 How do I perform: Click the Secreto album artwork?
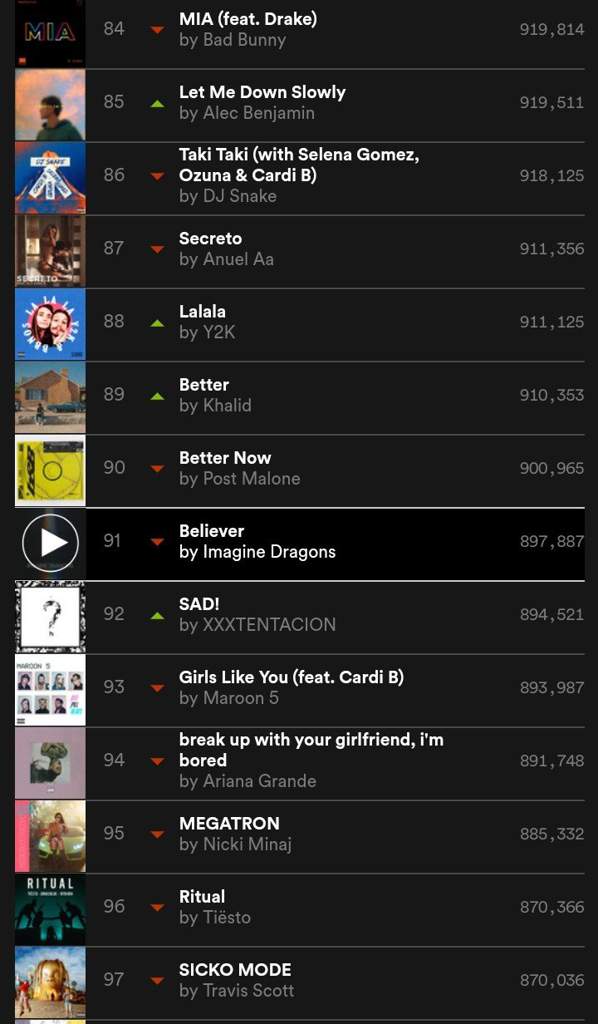(50, 251)
